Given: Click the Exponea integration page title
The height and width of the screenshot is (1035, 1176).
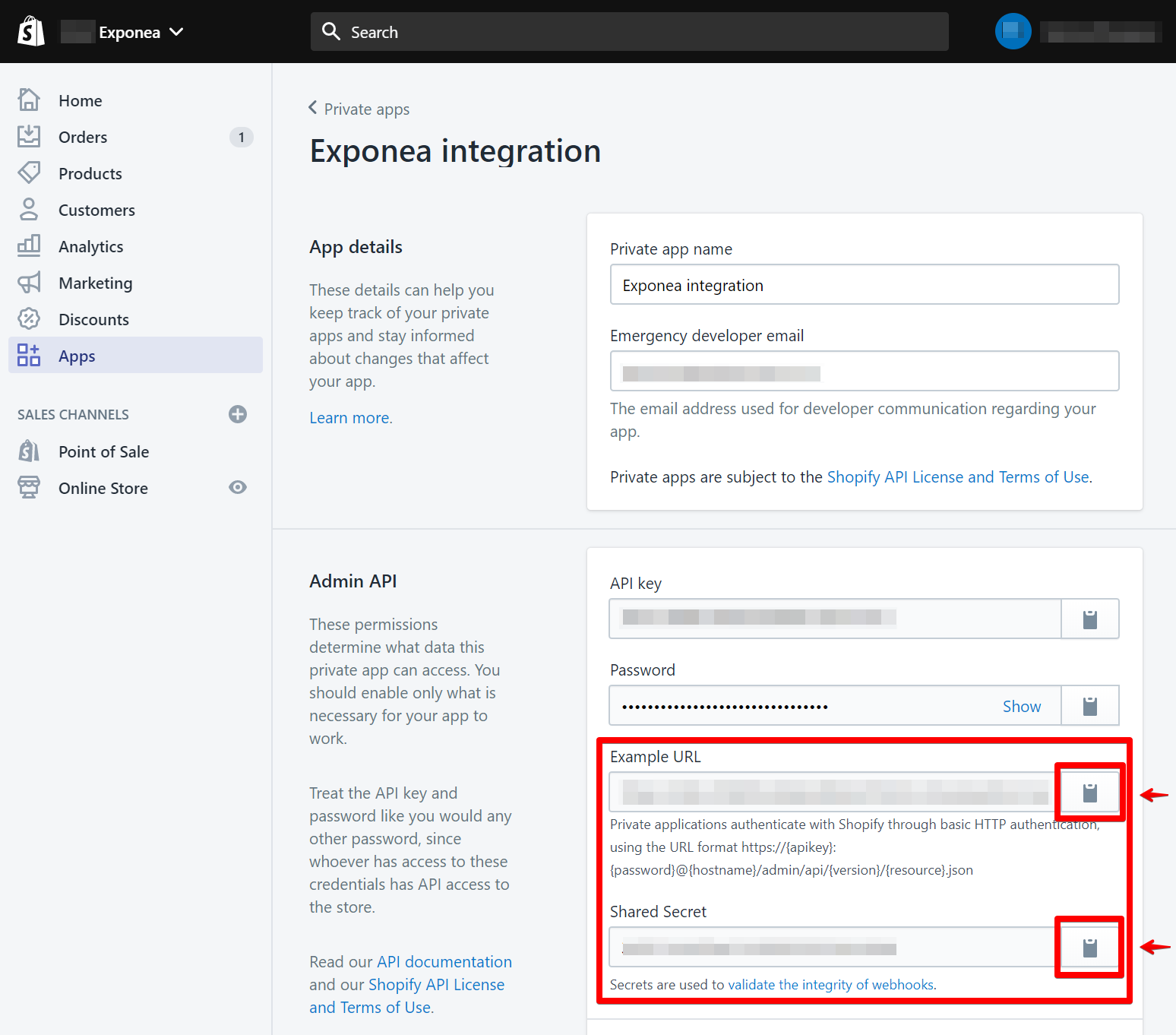Looking at the screenshot, I should click(x=455, y=151).
